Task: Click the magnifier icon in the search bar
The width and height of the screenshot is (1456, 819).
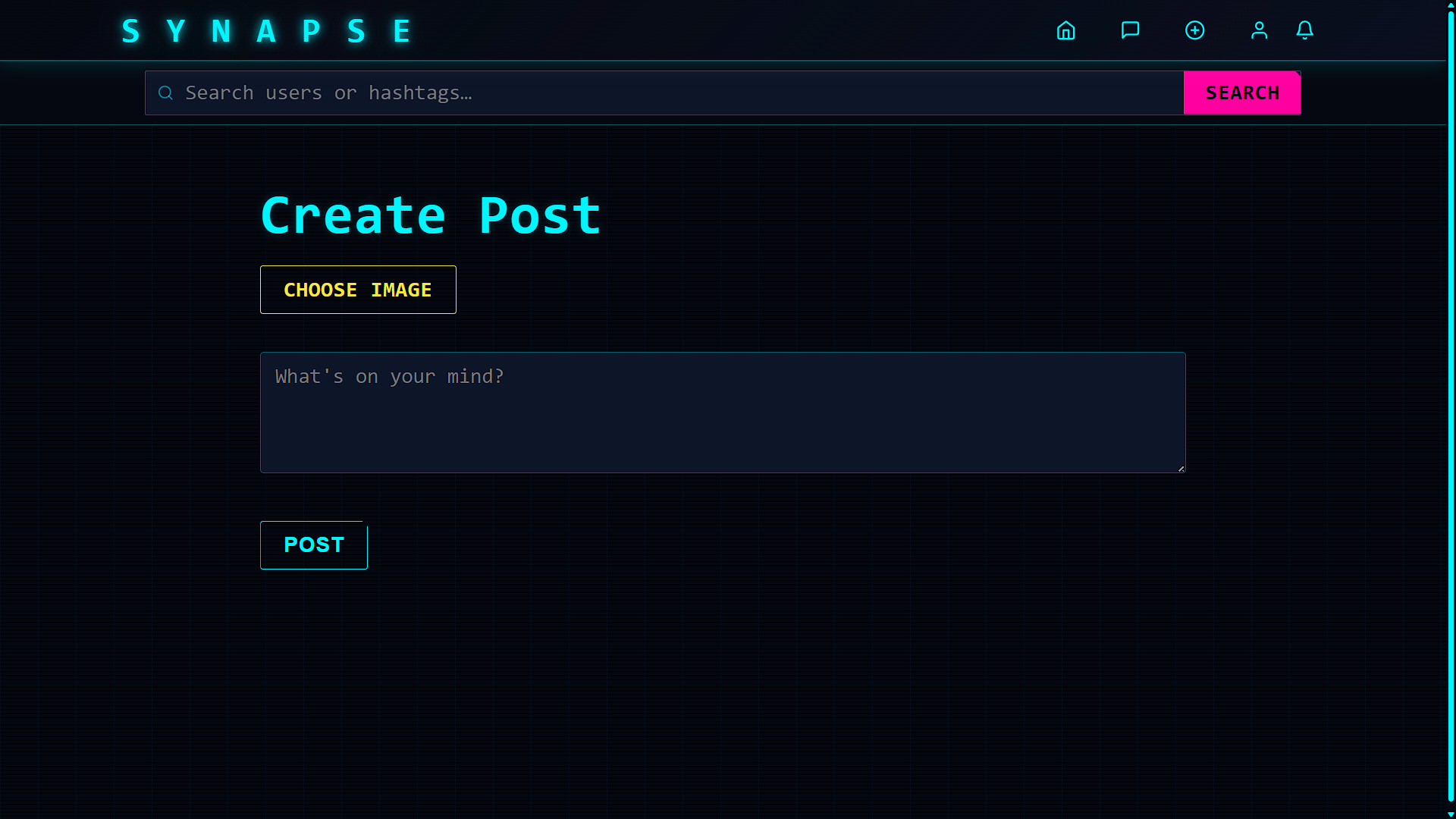Action: [165, 93]
